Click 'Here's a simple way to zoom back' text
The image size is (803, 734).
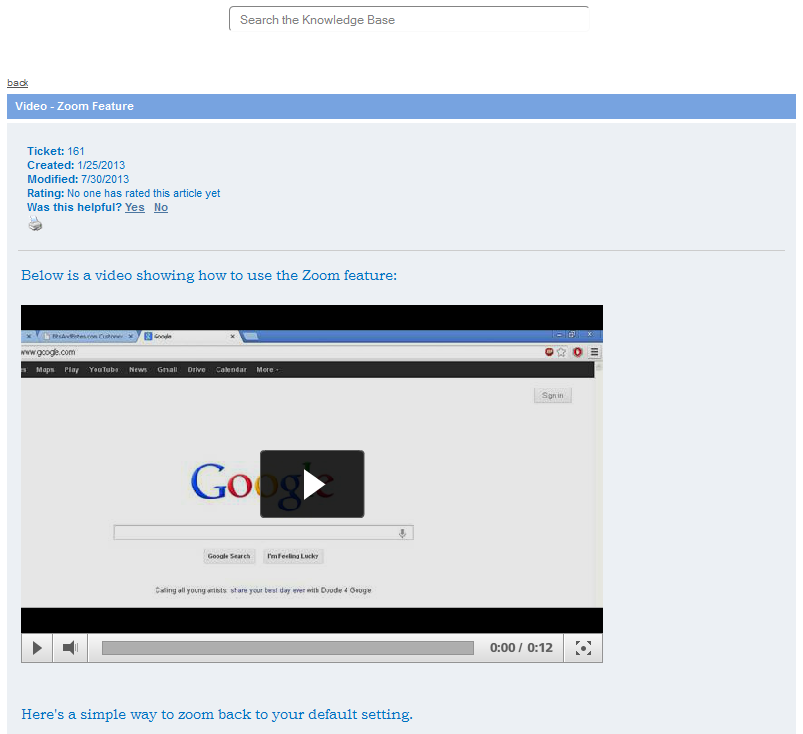217,715
